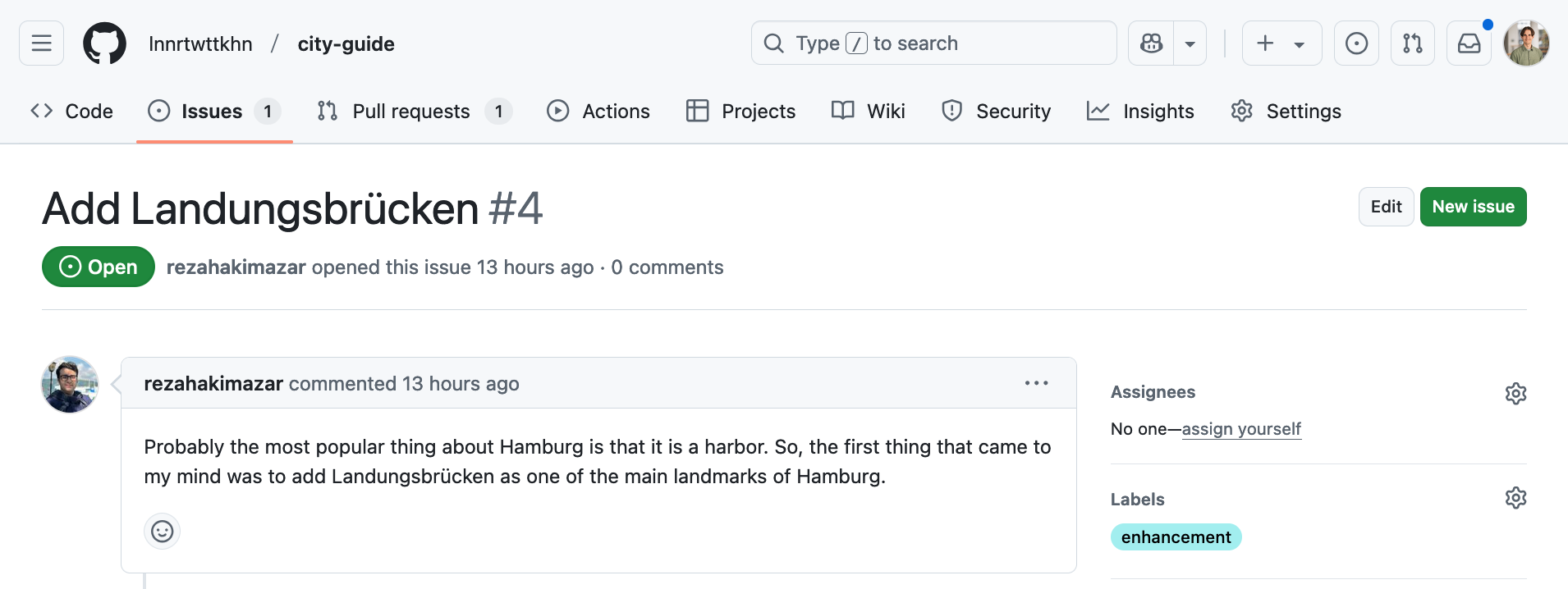Open the Insights tab
The width and height of the screenshot is (1568, 589).
coord(1140,111)
